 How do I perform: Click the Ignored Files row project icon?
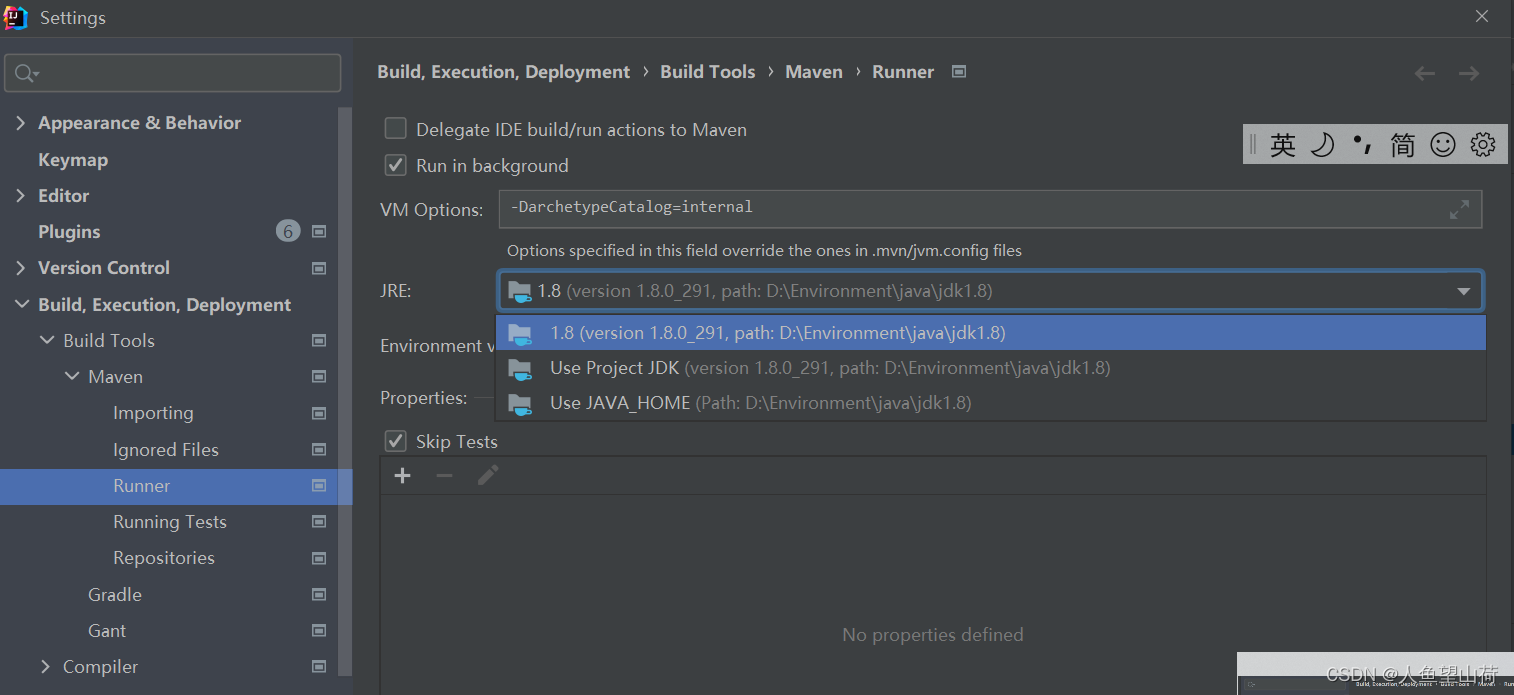(319, 450)
